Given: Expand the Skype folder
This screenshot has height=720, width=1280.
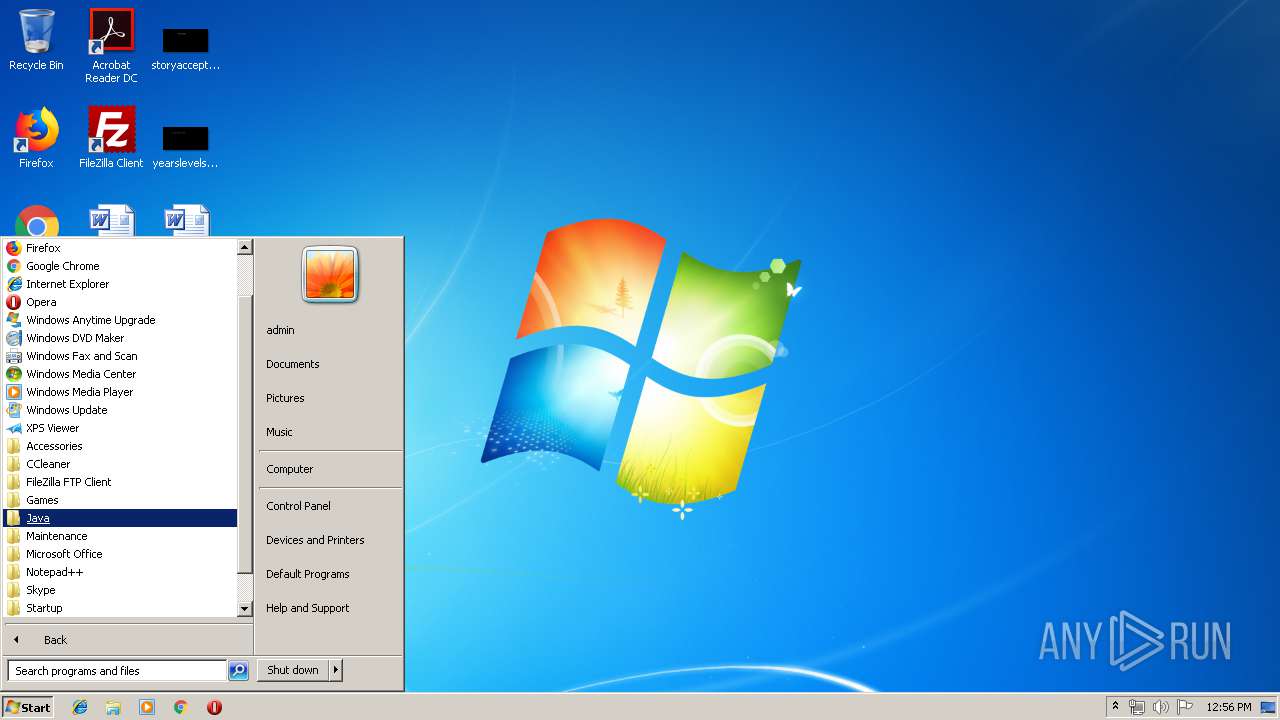Looking at the screenshot, I should (120, 590).
